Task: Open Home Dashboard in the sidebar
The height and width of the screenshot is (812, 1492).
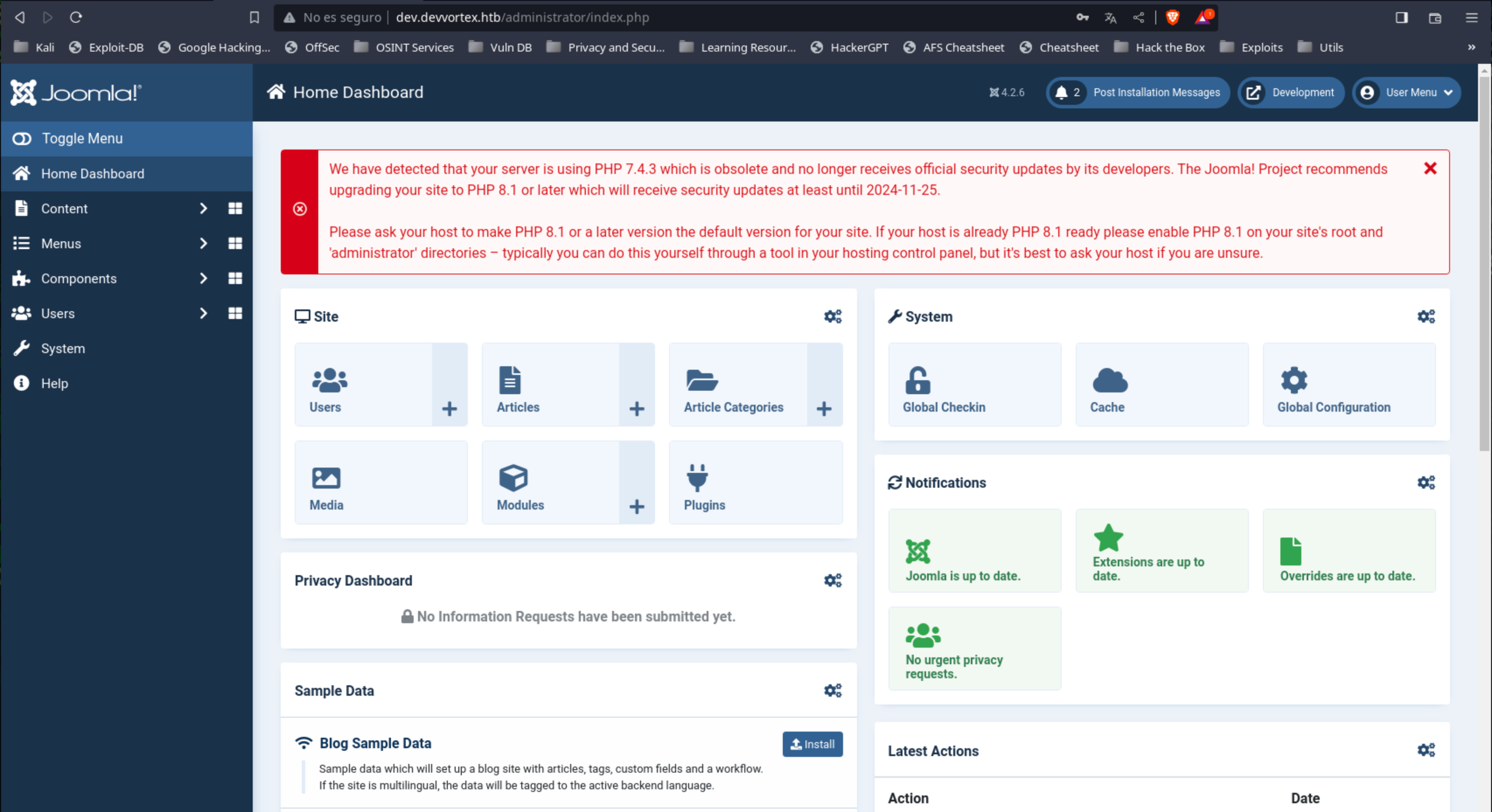Action: 126,174
